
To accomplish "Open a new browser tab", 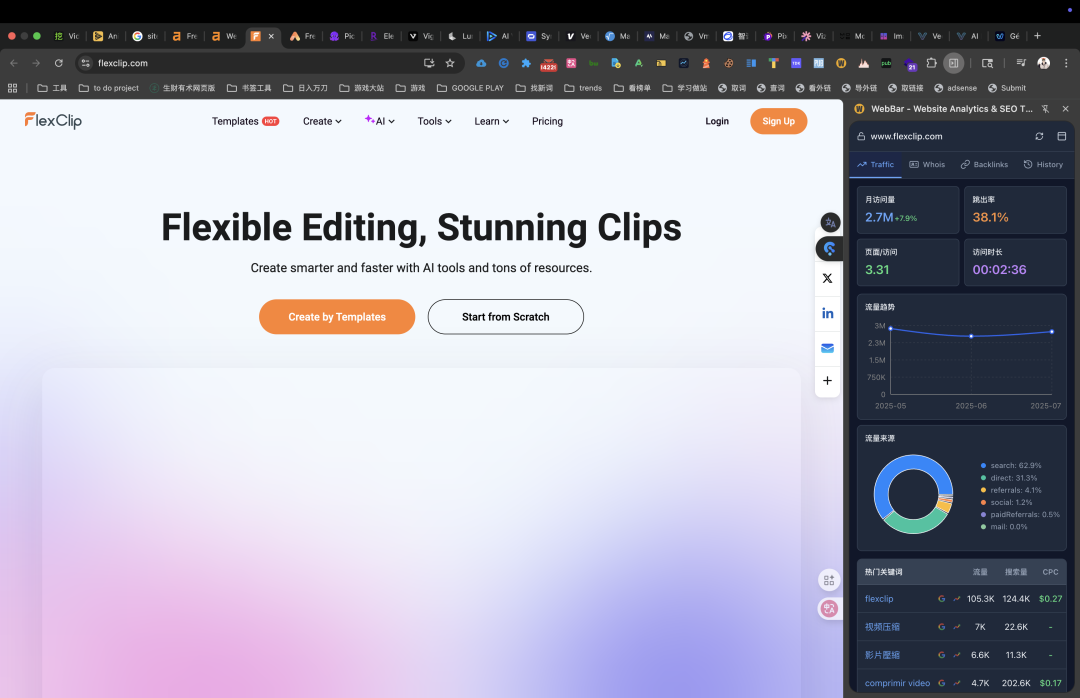I will [x=1037, y=36].
